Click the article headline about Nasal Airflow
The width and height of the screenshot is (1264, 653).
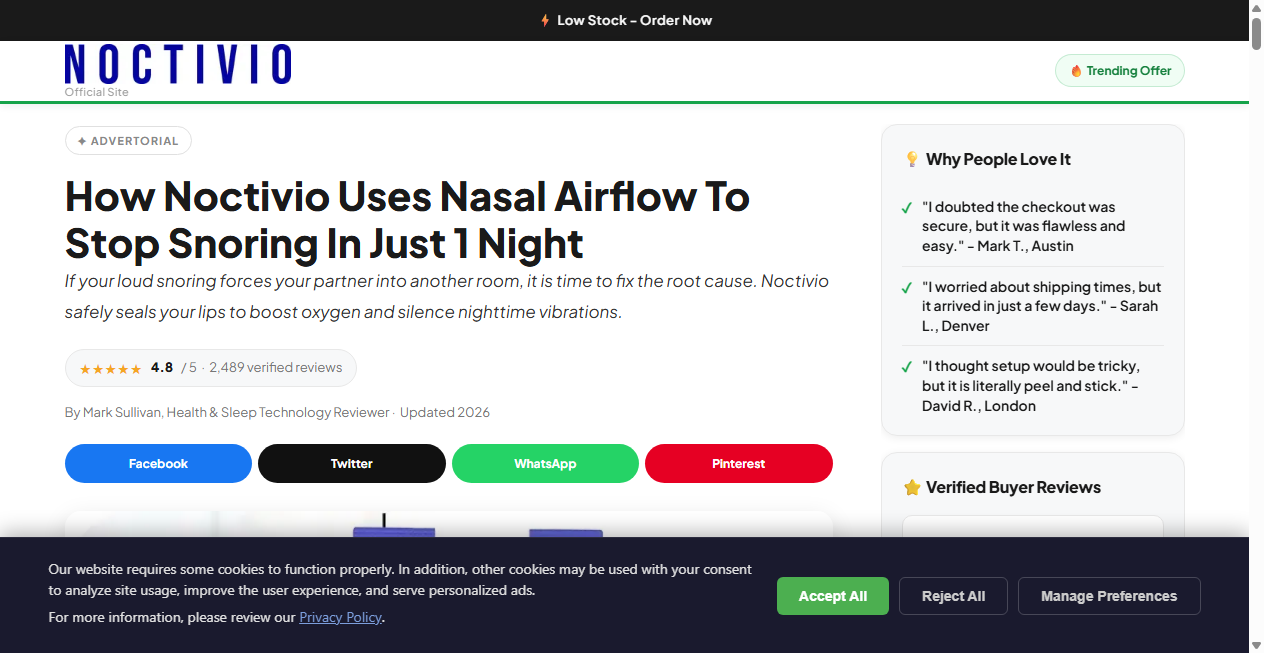click(407, 220)
